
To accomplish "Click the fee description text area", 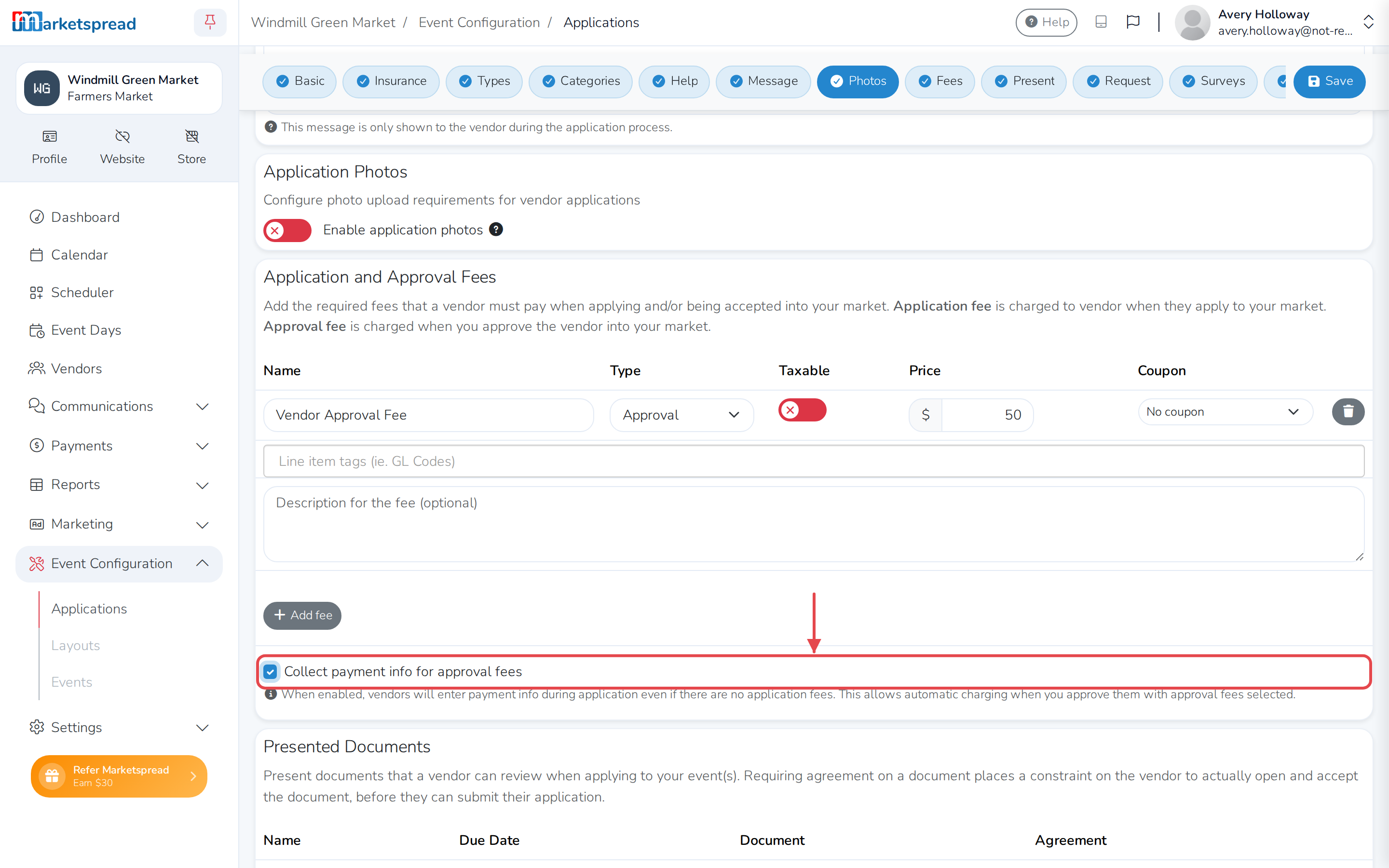I will pyautogui.click(x=813, y=524).
